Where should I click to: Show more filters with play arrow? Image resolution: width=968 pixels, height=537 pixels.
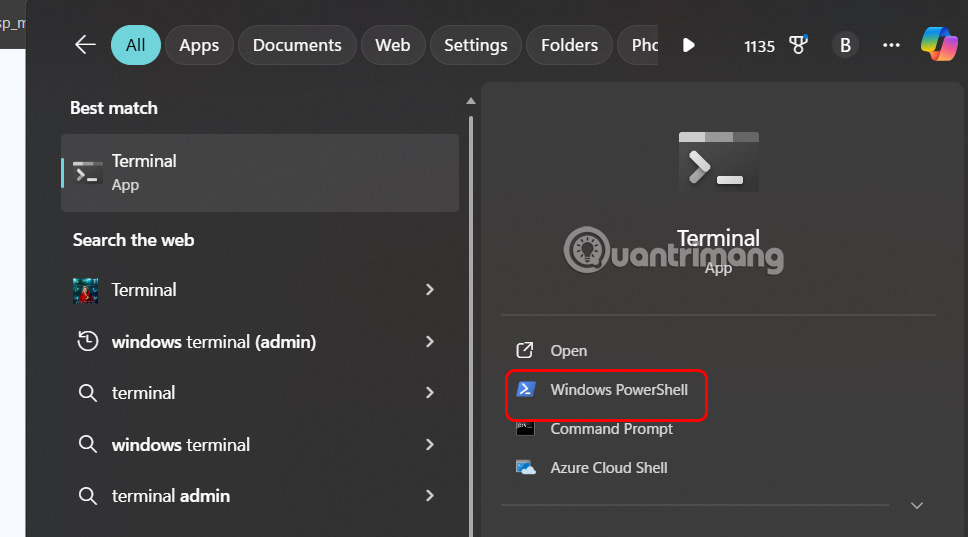point(688,45)
